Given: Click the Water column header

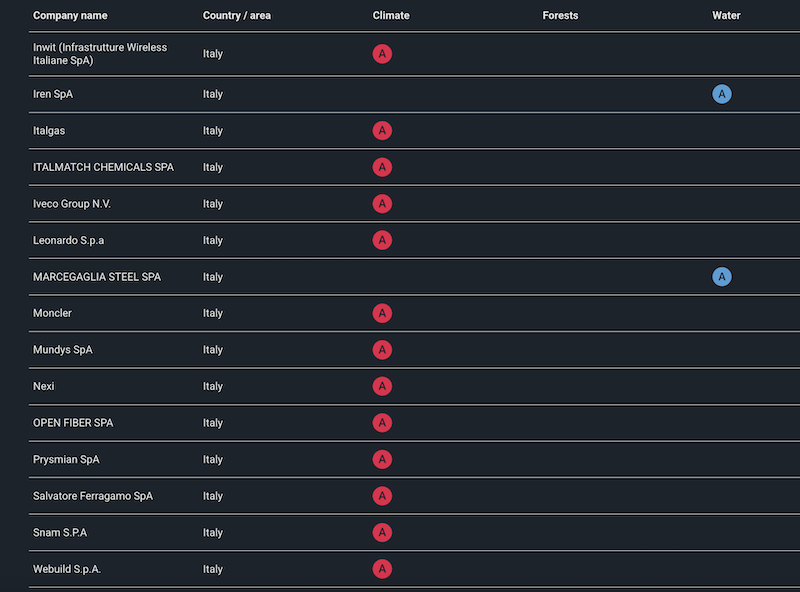Looking at the screenshot, I should [x=726, y=16].
